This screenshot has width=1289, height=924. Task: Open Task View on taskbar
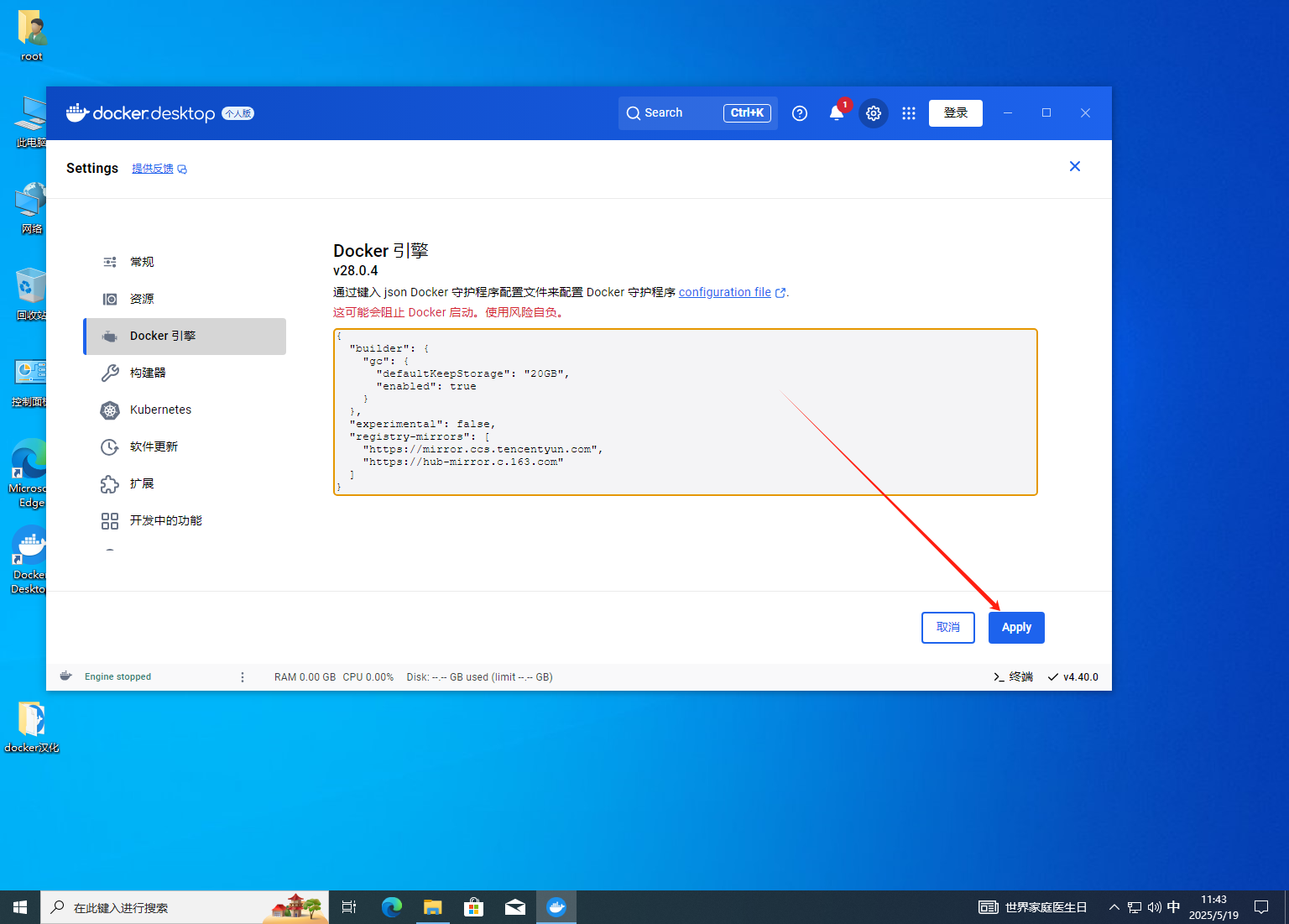pos(349,907)
